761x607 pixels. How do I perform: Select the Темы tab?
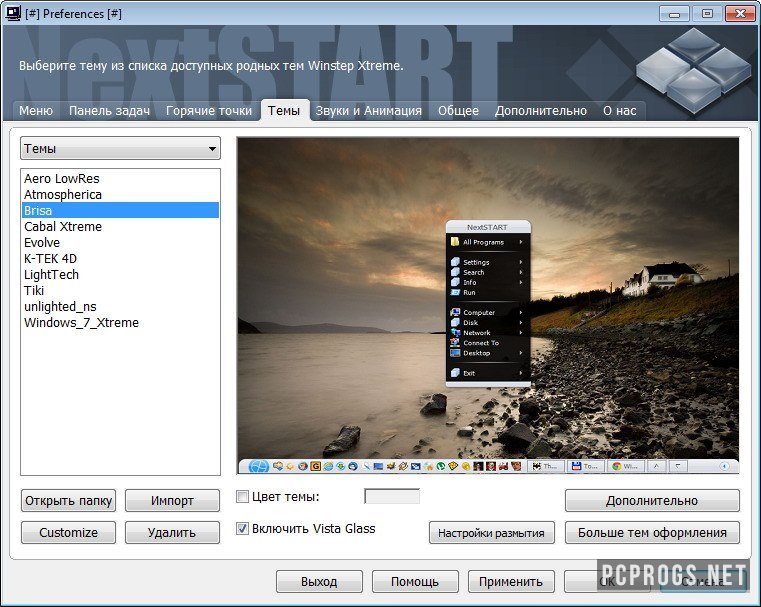click(x=284, y=110)
